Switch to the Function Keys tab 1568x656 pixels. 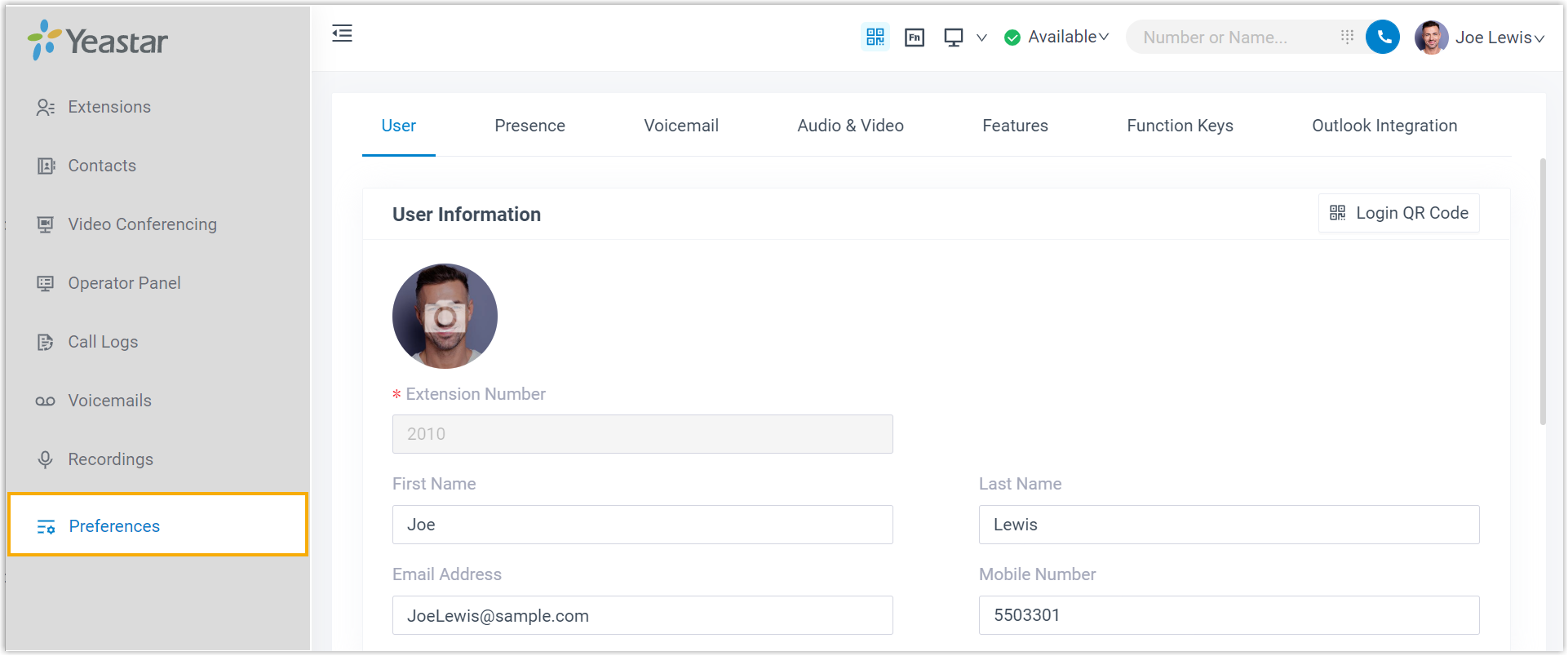(1180, 126)
